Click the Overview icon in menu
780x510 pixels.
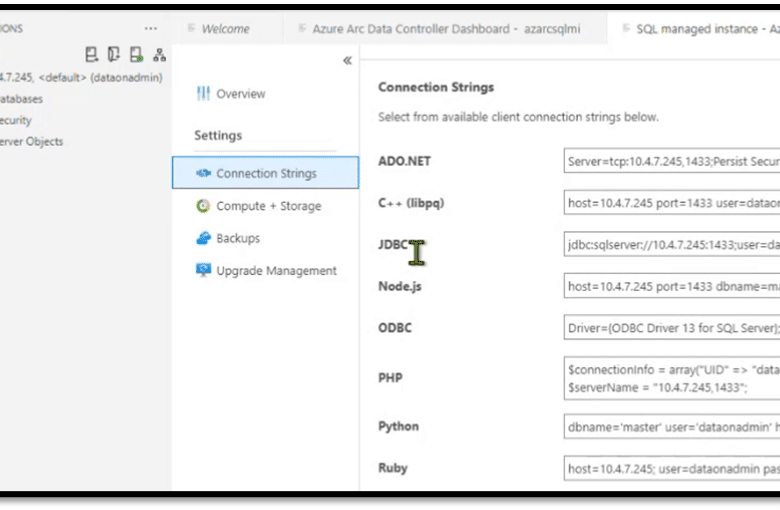[x=203, y=94]
